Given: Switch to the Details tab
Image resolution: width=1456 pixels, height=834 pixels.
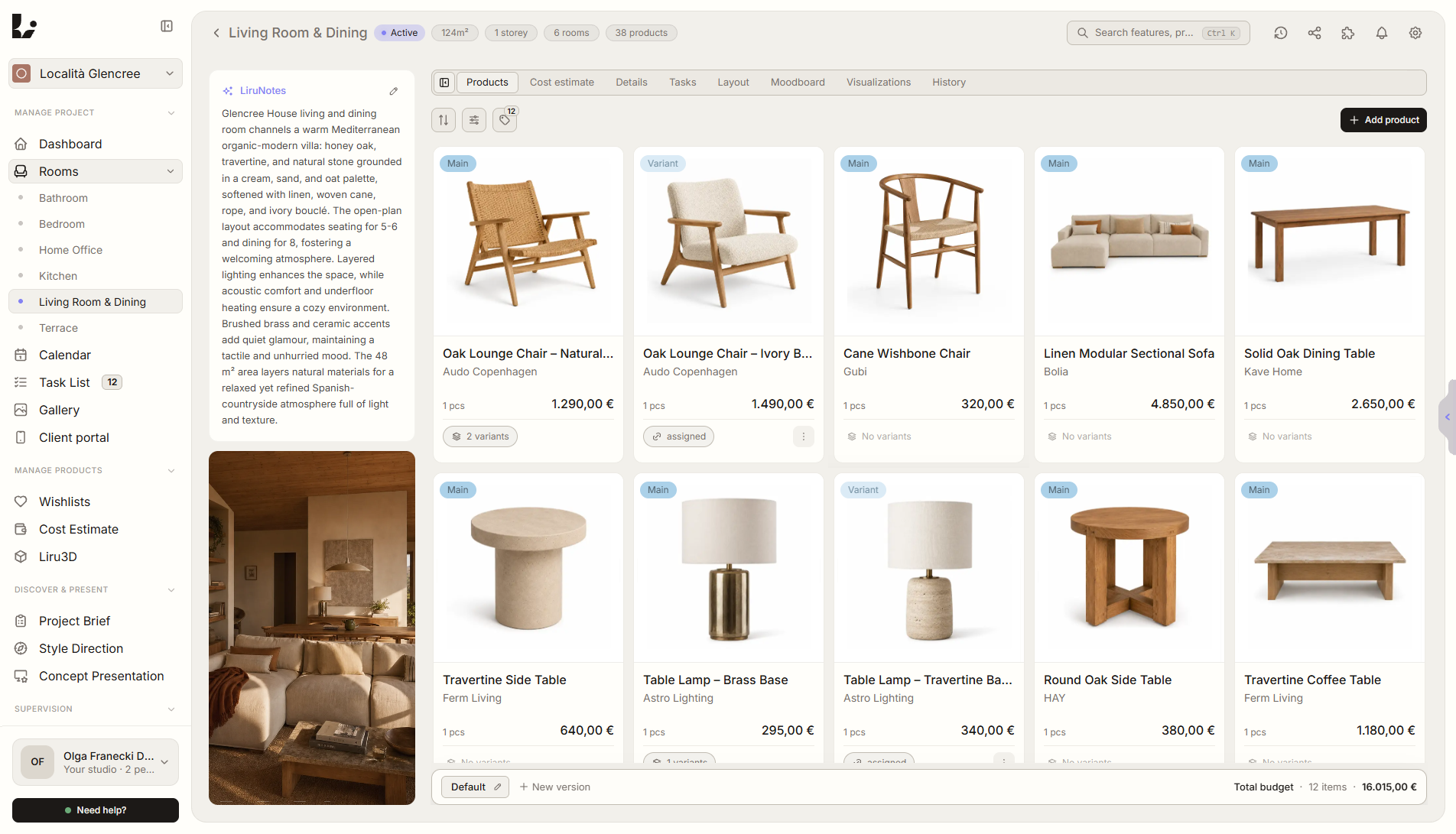Looking at the screenshot, I should [x=632, y=83].
